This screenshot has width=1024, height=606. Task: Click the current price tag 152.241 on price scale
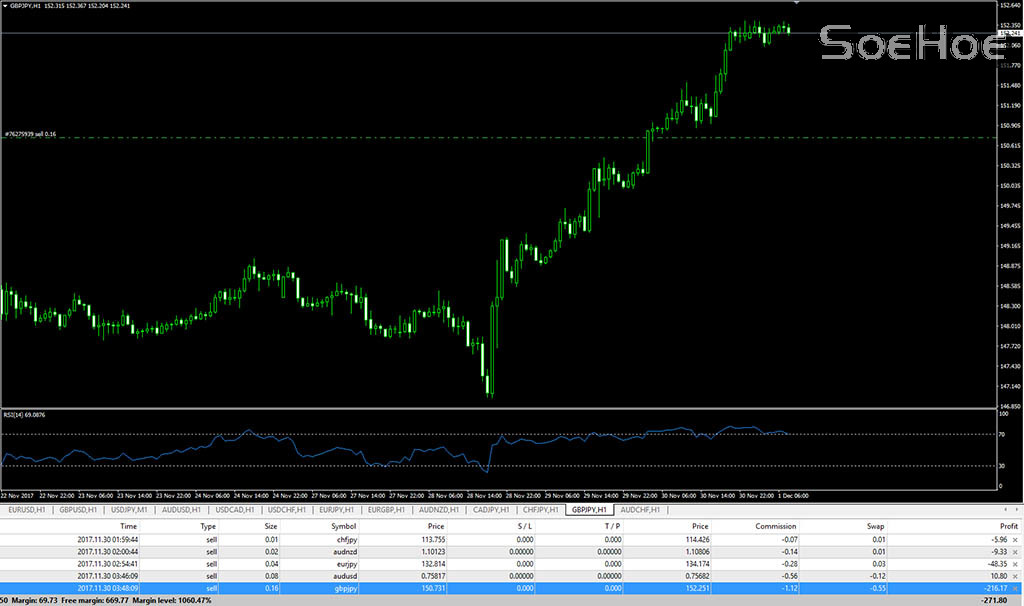click(1010, 33)
